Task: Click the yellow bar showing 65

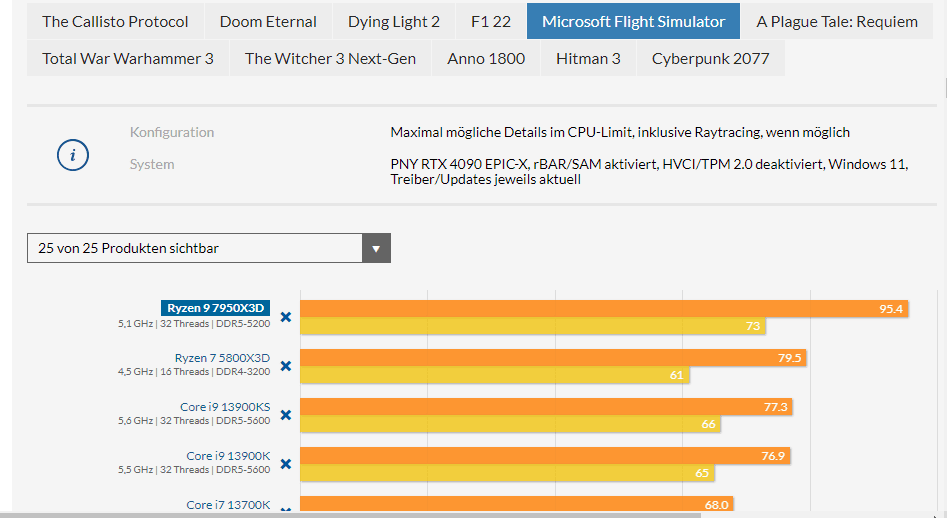Action: point(507,473)
